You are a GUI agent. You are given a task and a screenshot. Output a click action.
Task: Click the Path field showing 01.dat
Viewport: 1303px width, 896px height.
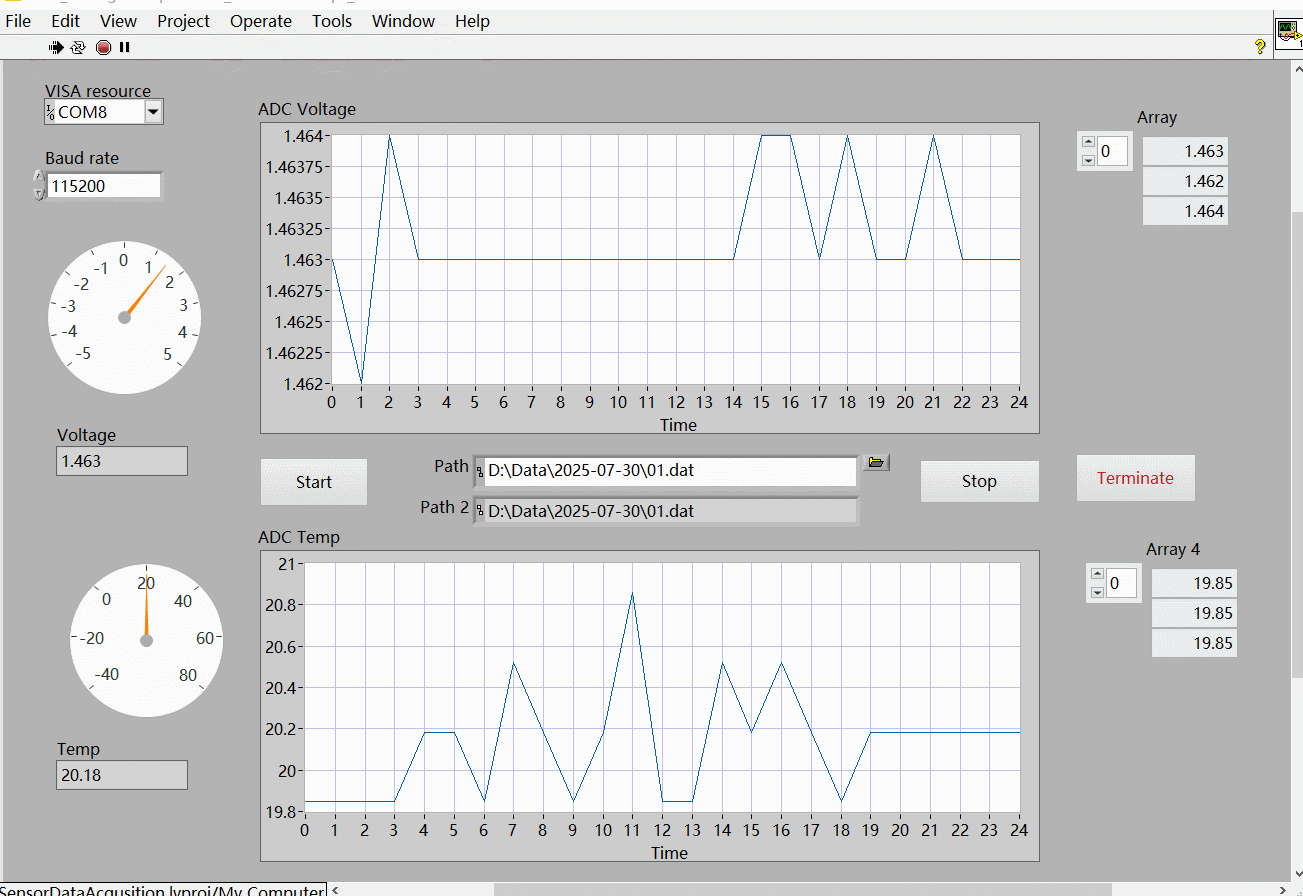coord(668,471)
